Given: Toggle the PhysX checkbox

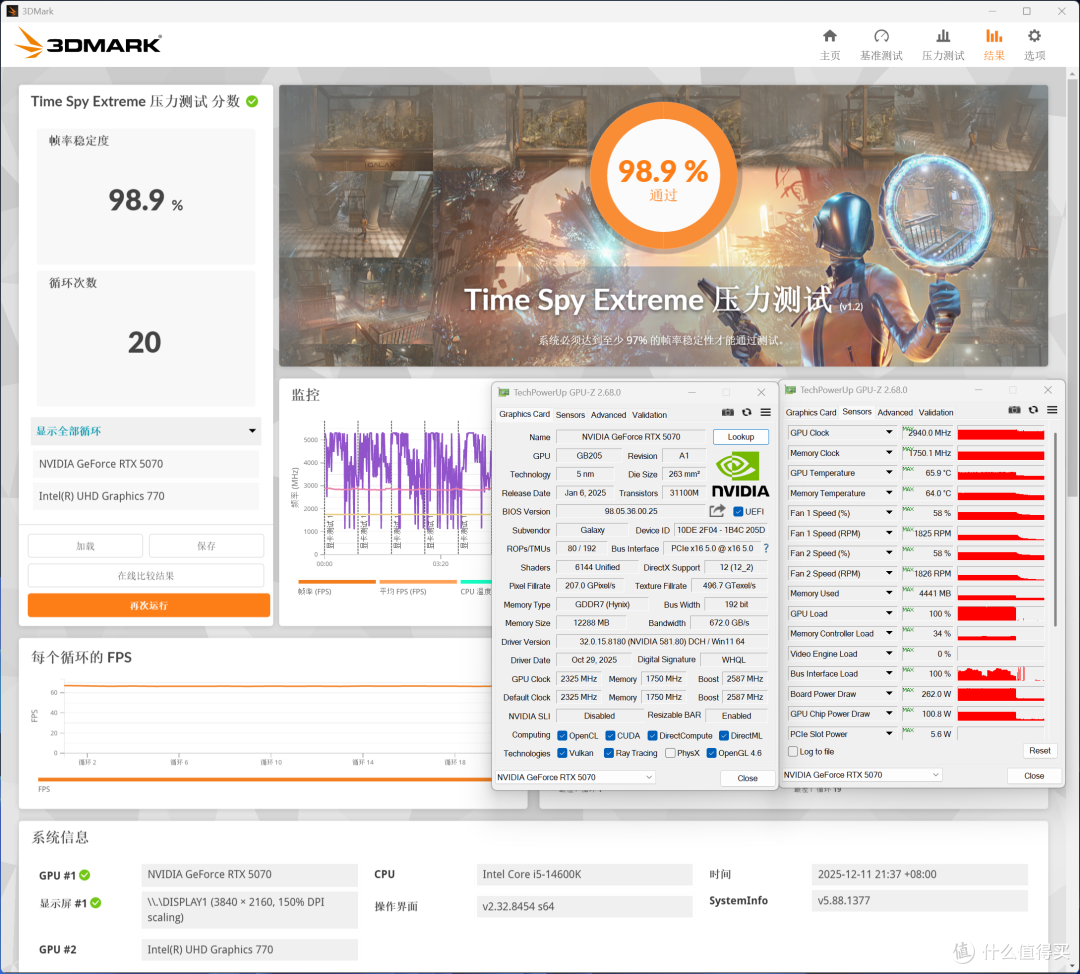Looking at the screenshot, I should (x=670, y=753).
